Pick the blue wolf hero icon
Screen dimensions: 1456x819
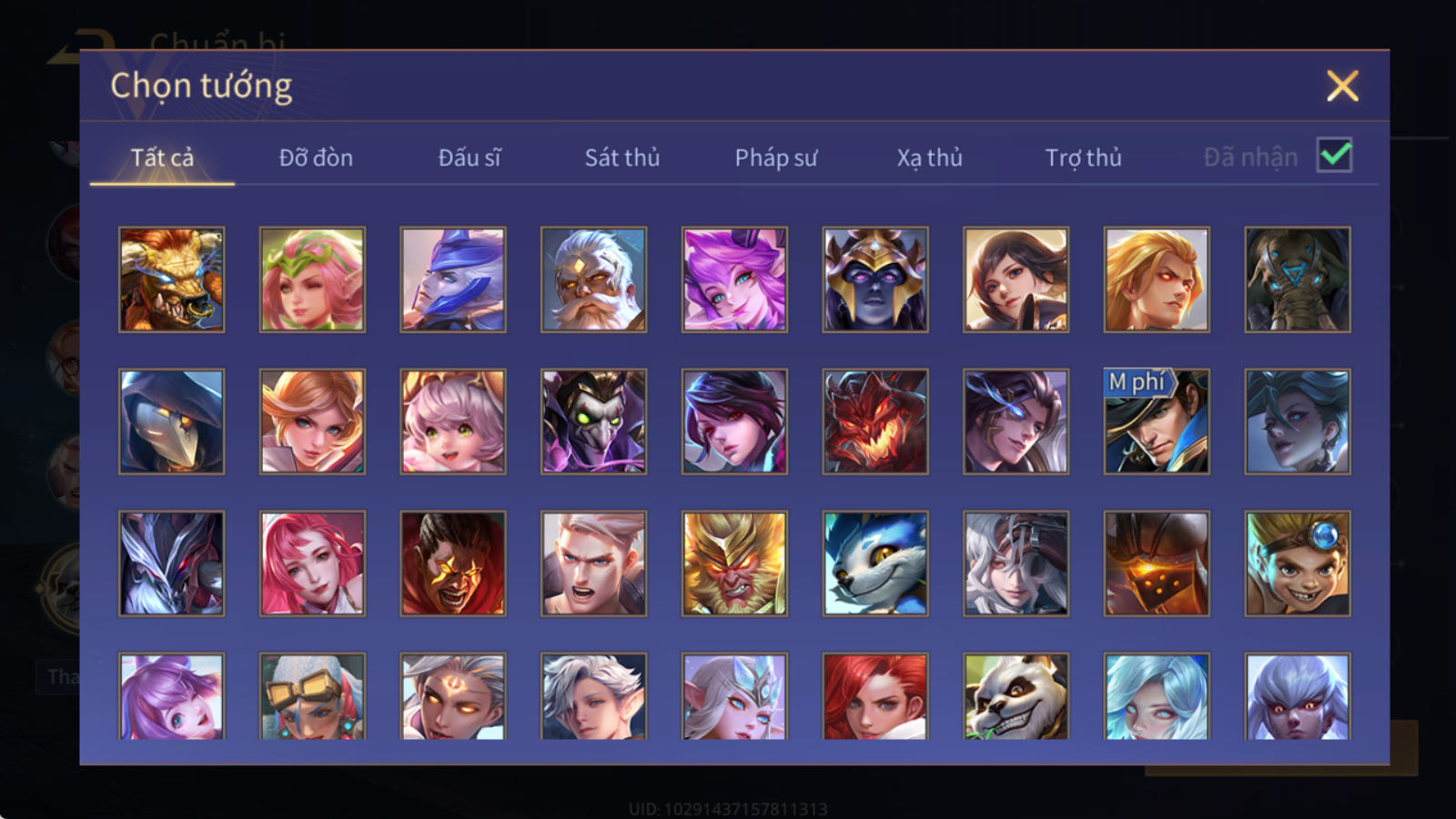[875, 563]
